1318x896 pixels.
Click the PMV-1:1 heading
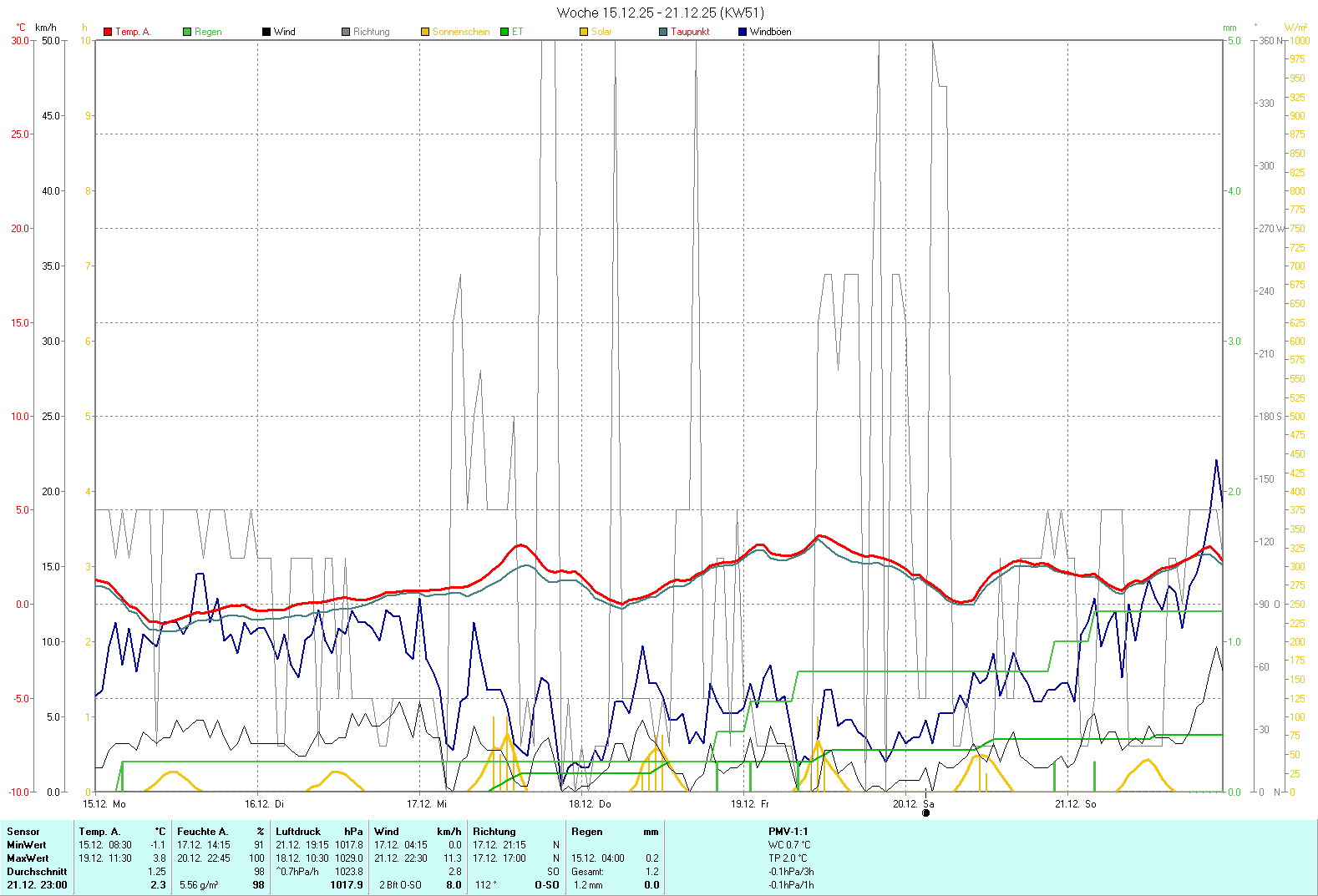[x=788, y=832]
